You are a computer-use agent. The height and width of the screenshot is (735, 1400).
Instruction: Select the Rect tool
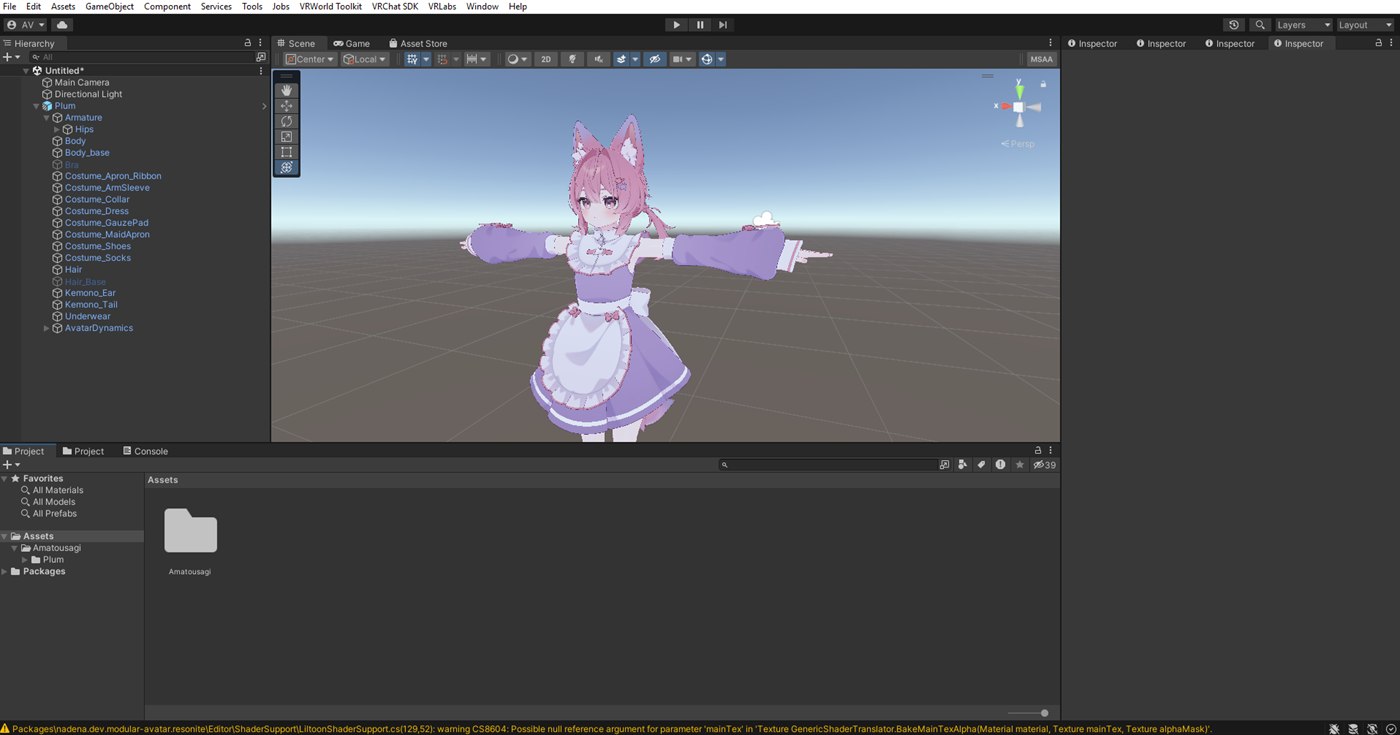pos(287,152)
